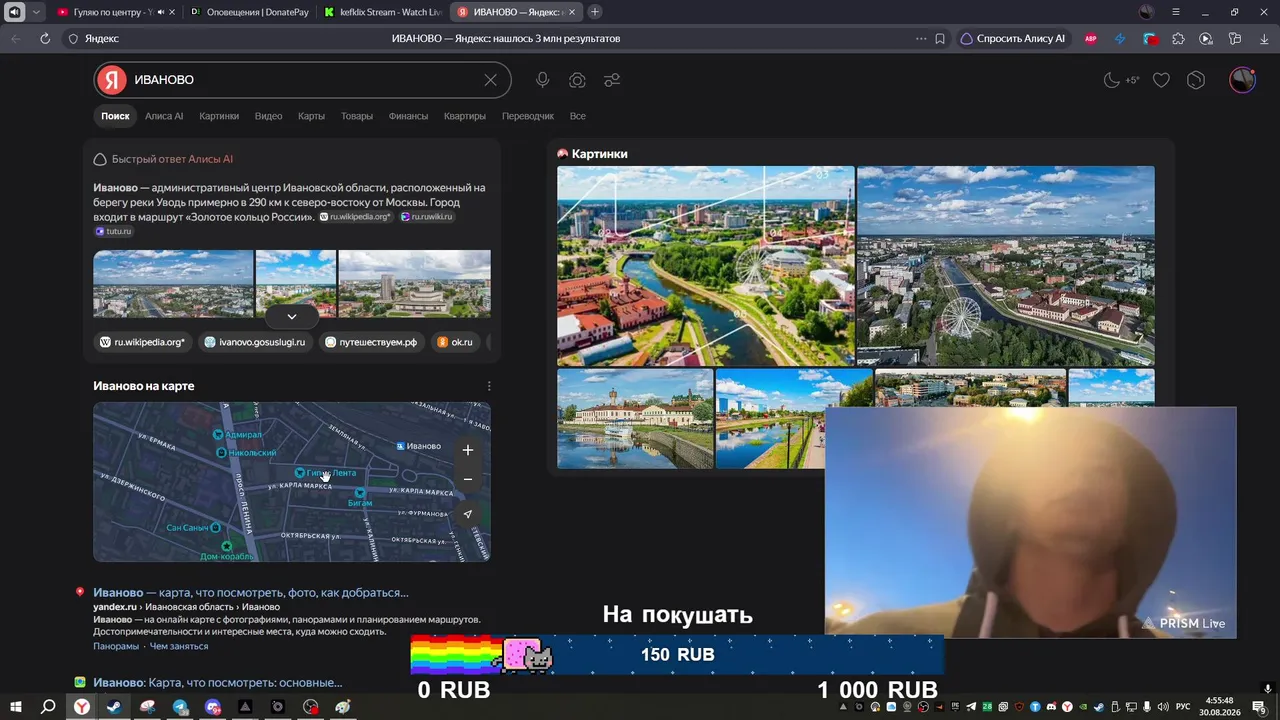Open the Windows notification center
This screenshot has height=720, width=1280.
tap(1259, 707)
